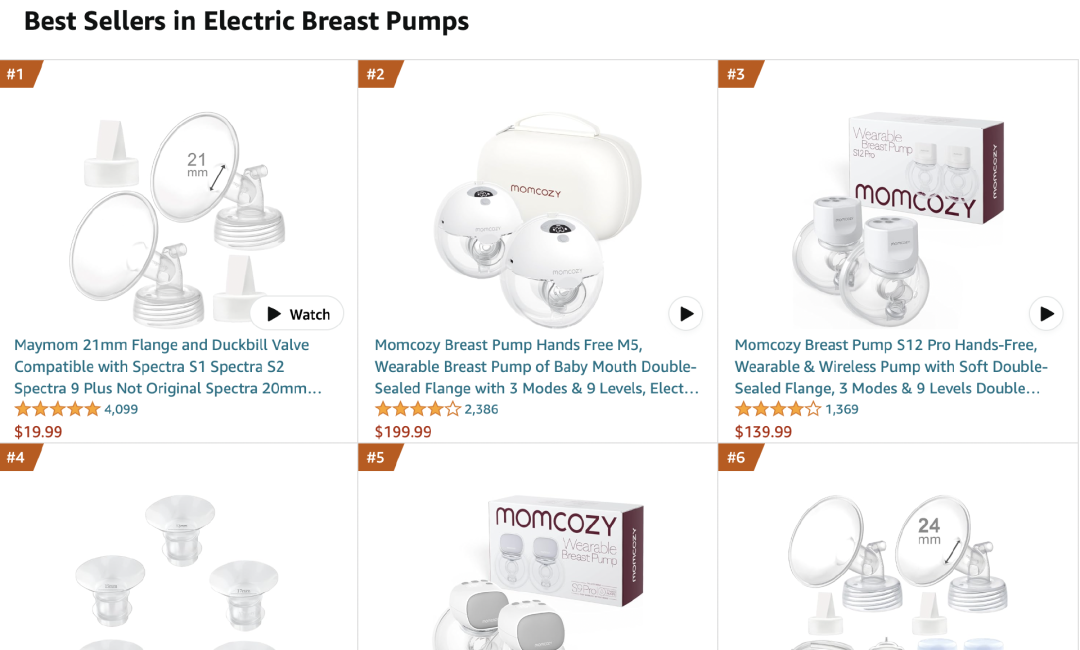Screen dimensions: 1080x650
Task: Click the $199.99 price
Action: coord(403,432)
